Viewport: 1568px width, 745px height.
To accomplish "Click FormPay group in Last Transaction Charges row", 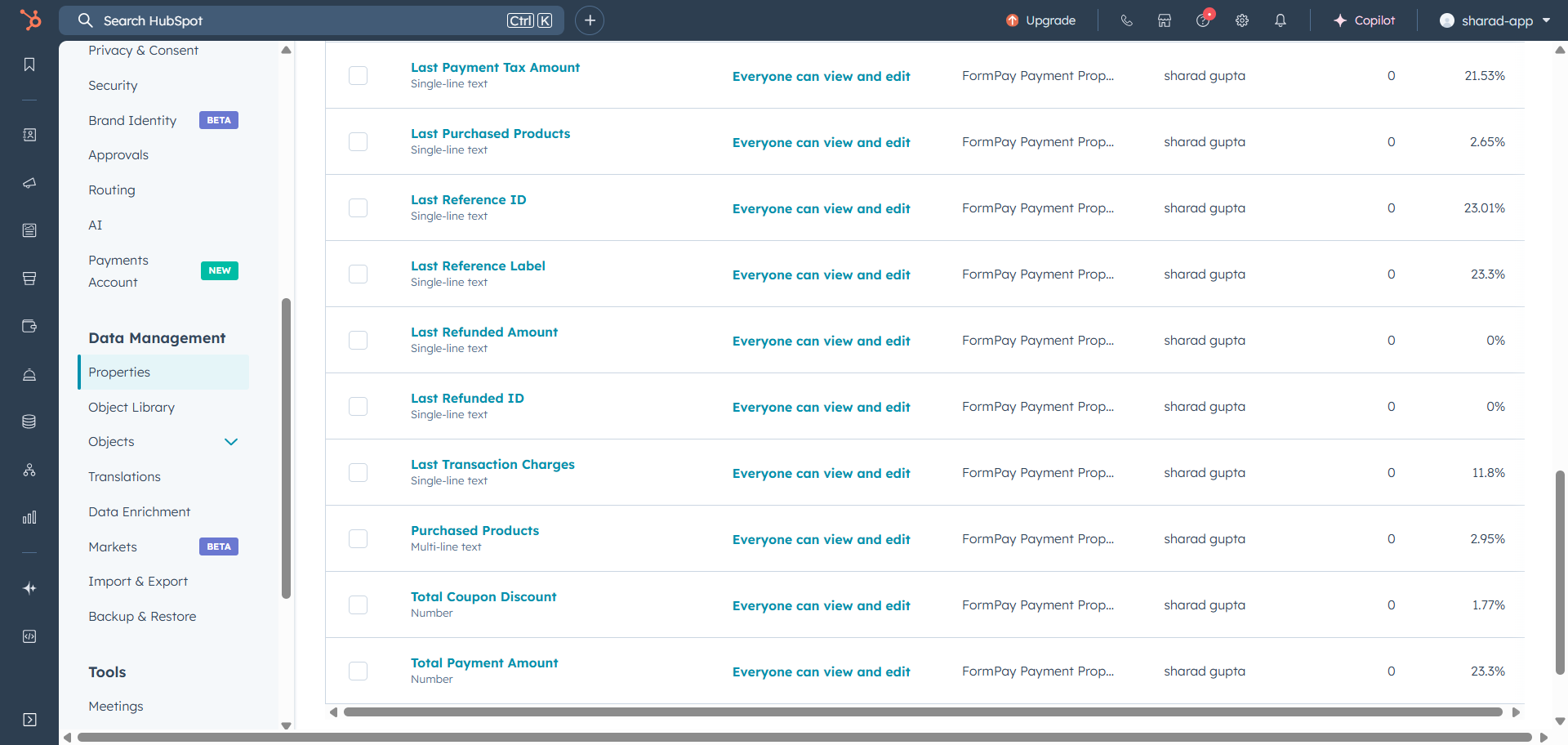I will (1037, 473).
